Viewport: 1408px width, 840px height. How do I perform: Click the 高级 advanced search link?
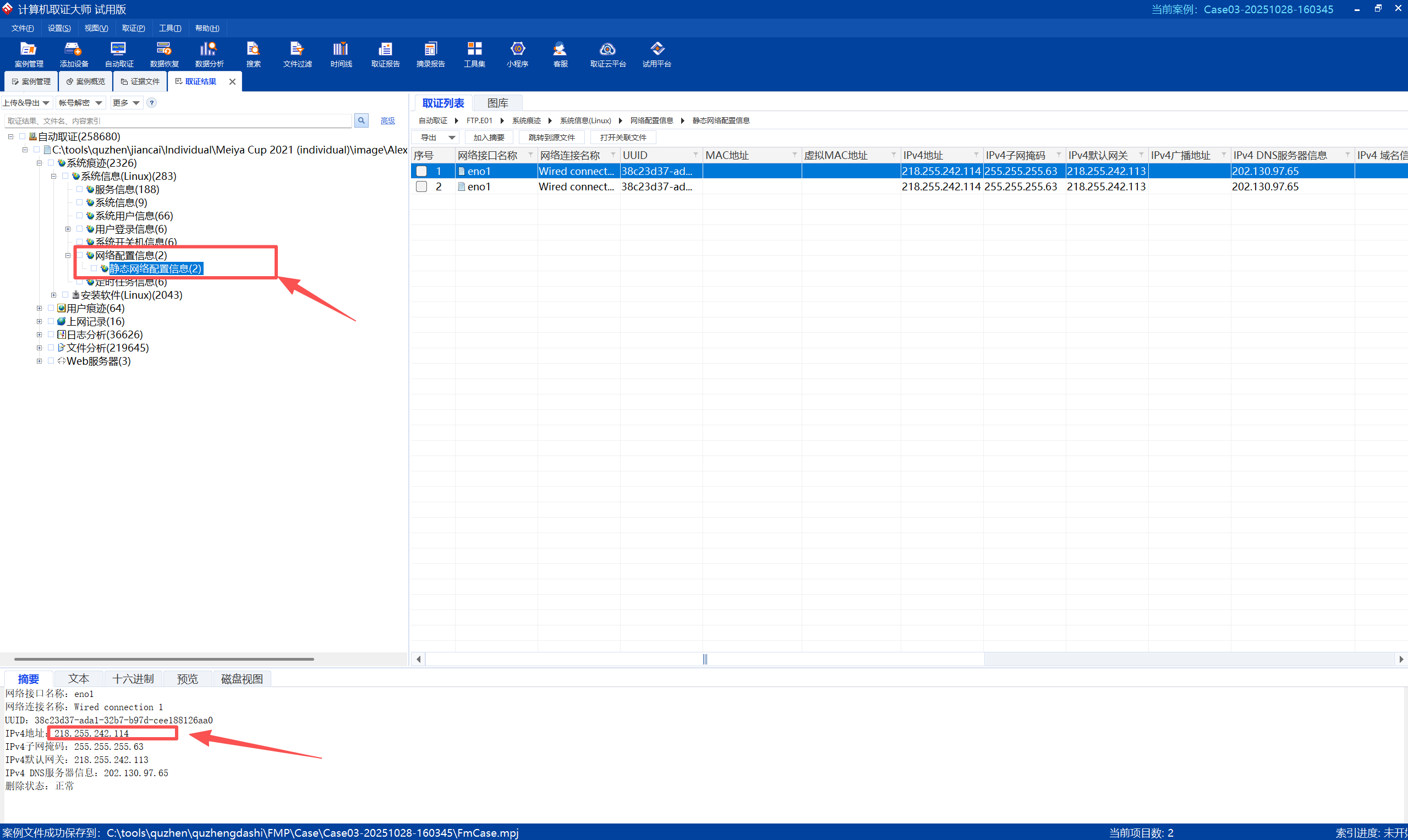click(x=387, y=120)
